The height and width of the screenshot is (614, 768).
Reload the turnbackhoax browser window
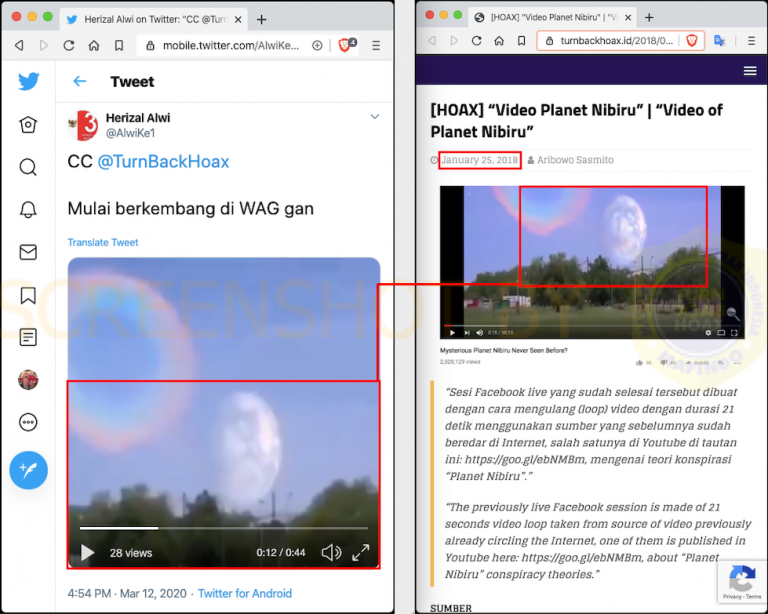477,41
